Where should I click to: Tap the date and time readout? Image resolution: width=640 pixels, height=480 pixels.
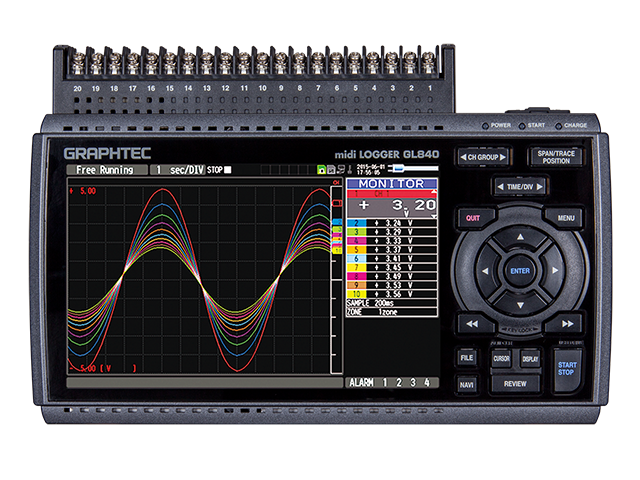tap(371, 170)
